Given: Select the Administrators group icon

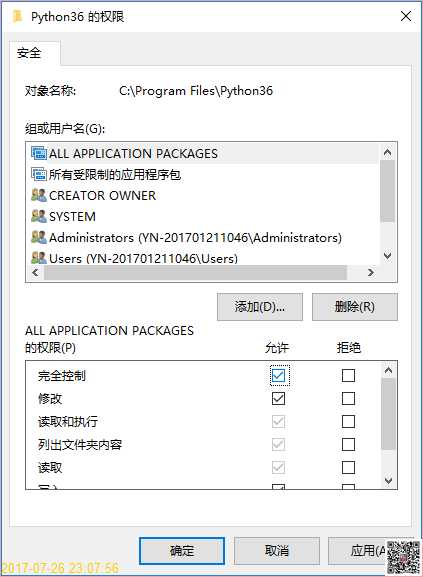Looking at the screenshot, I should pos(39,237).
